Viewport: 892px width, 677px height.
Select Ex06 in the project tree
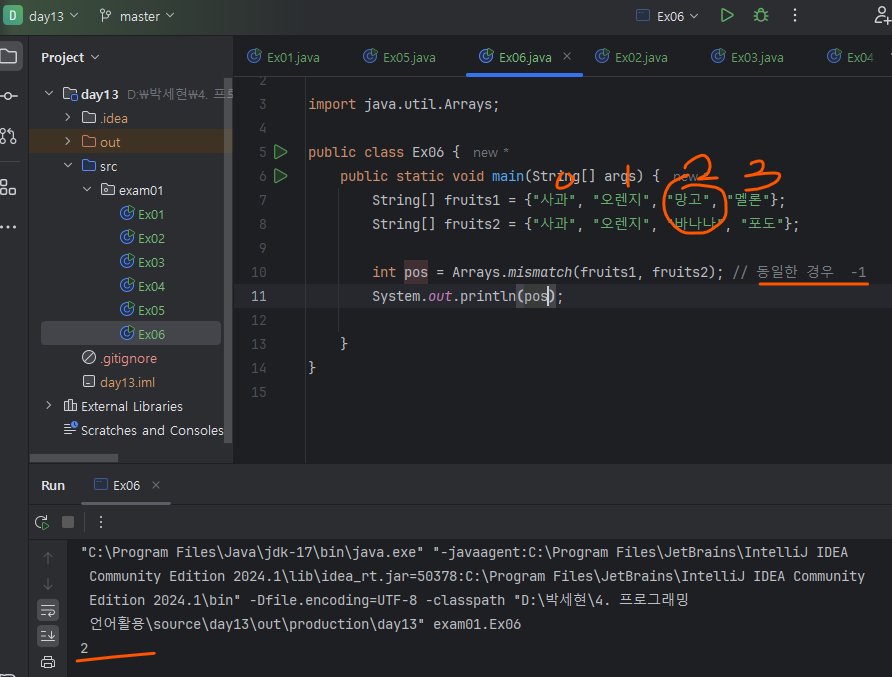click(x=131, y=333)
